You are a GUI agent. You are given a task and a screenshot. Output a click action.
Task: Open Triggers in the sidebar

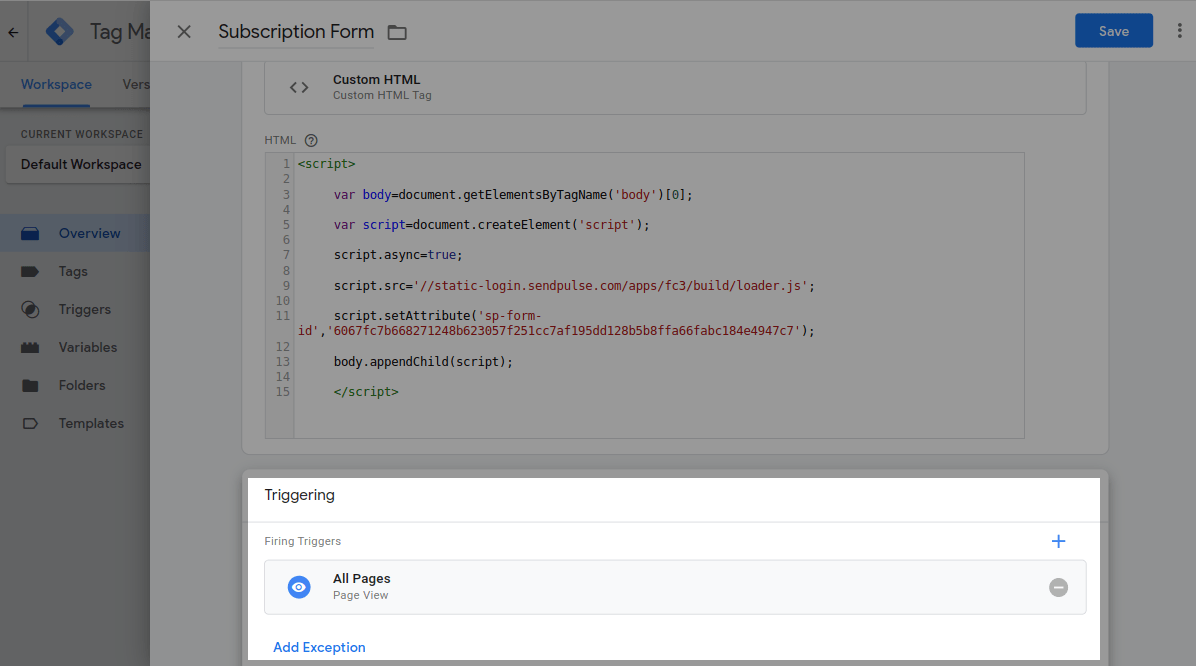[84, 309]
